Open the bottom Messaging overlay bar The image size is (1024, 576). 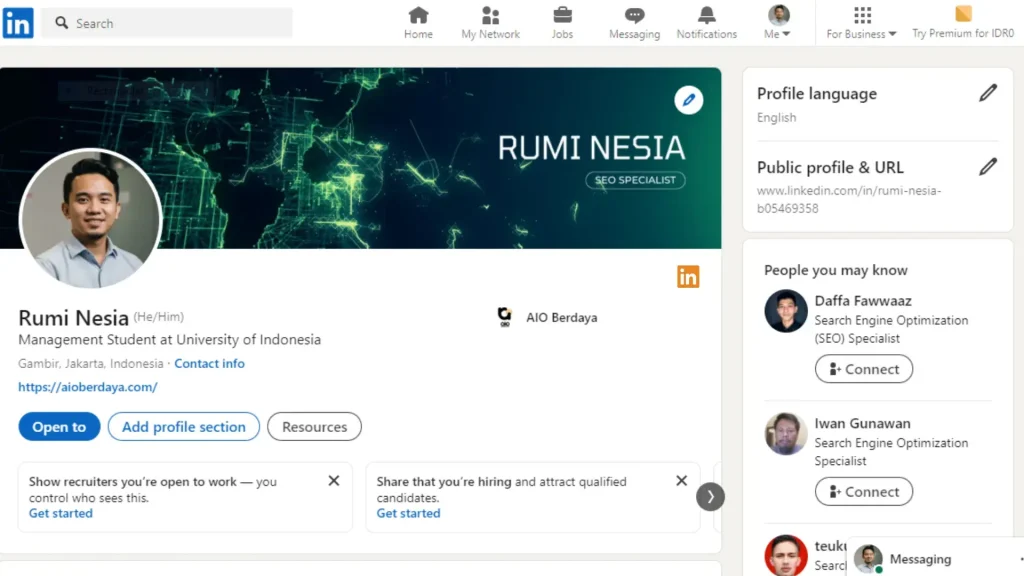tap(935, 558)
